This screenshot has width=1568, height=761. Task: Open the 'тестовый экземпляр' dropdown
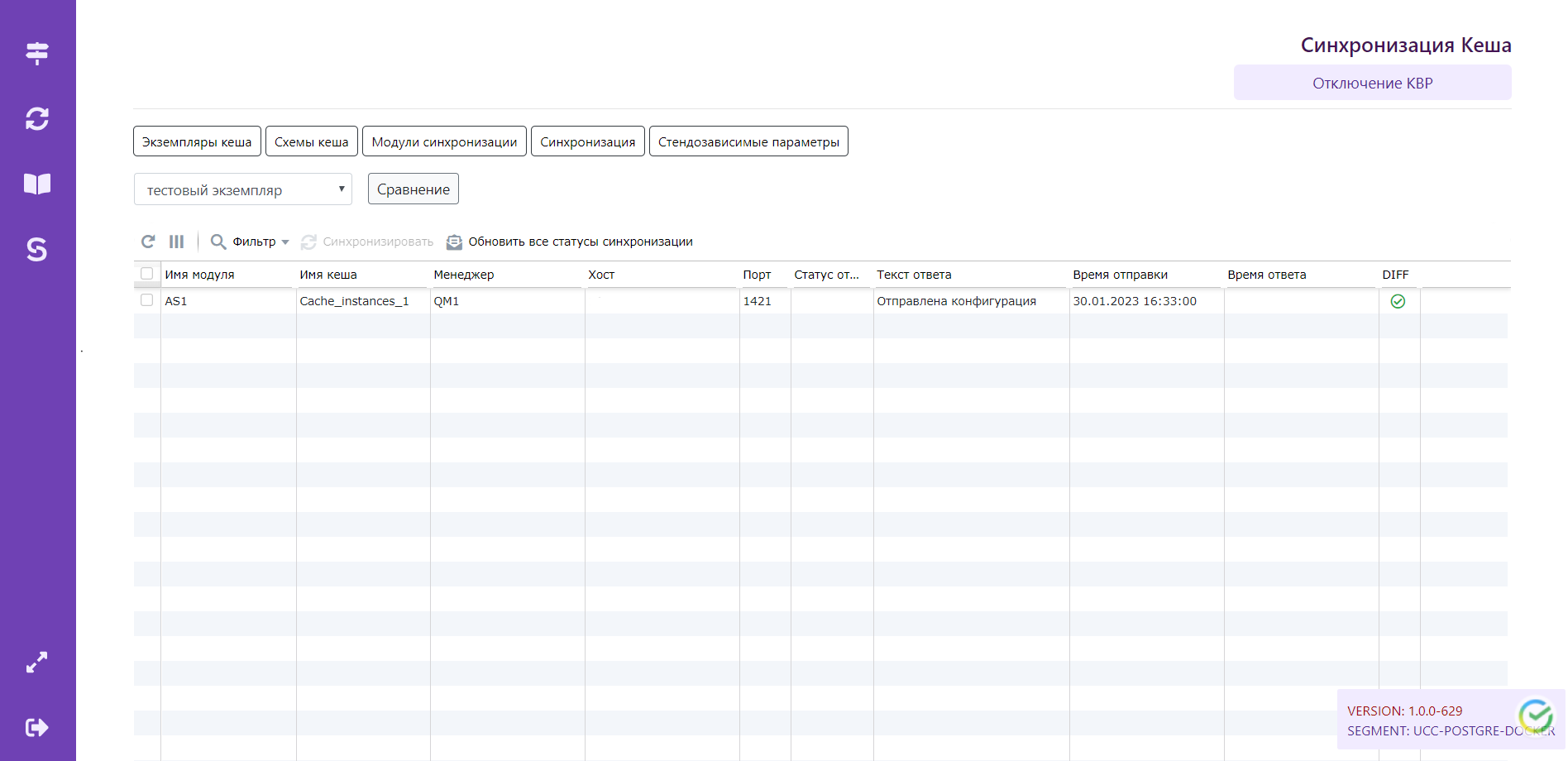243,189
